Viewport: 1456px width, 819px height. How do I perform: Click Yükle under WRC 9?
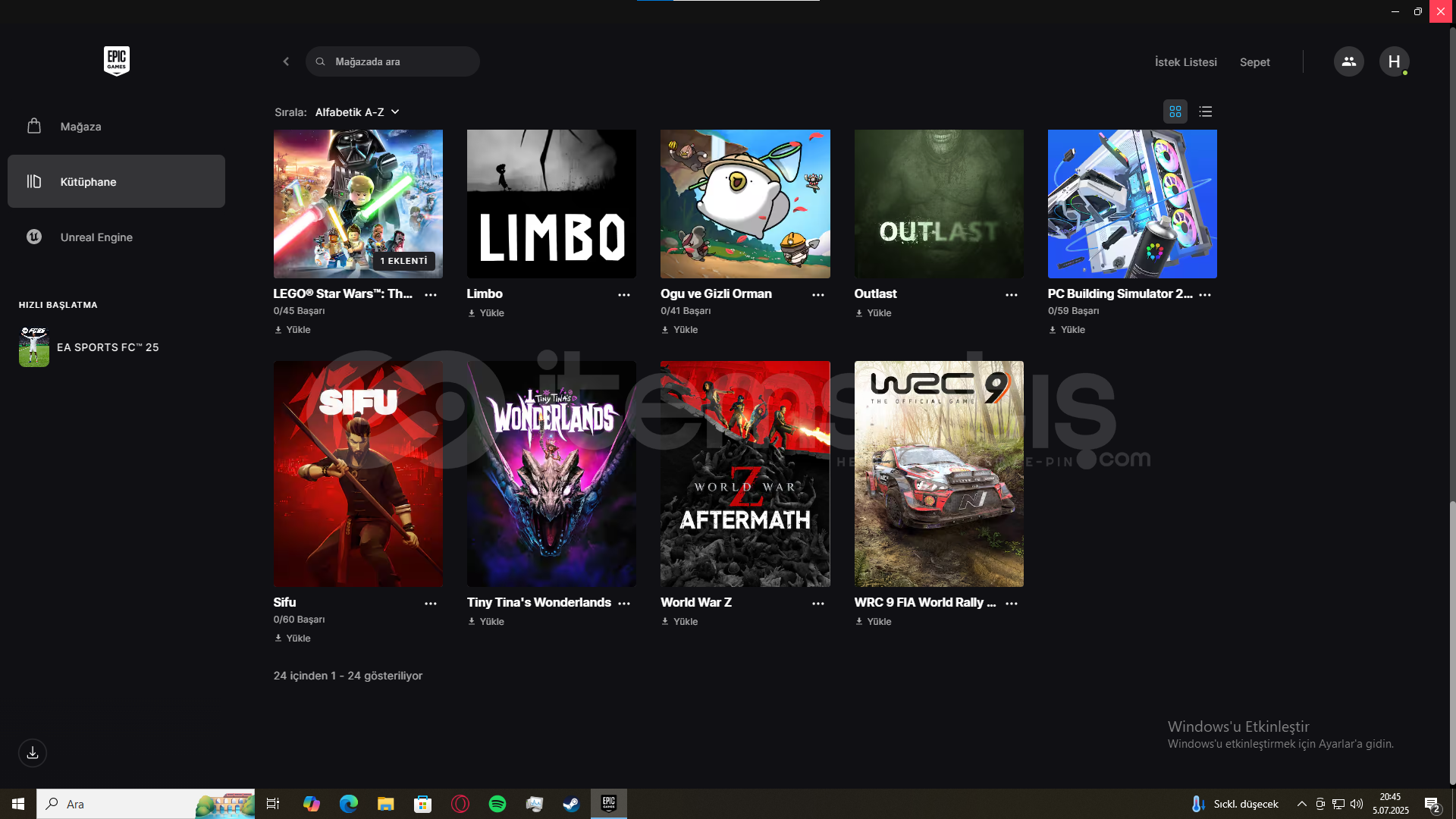coord(874,622)
